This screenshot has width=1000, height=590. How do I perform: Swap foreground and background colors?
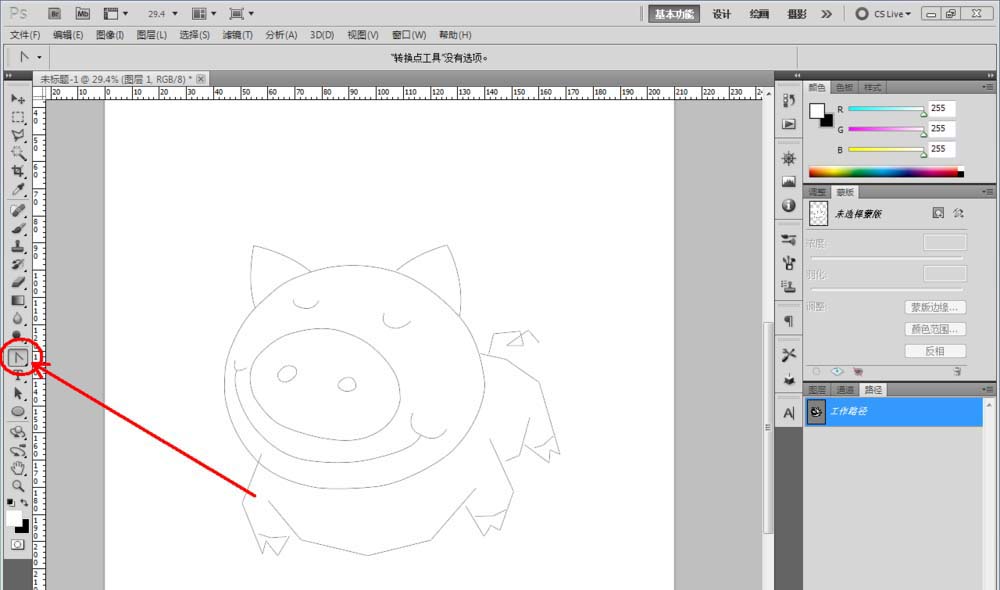24,503
